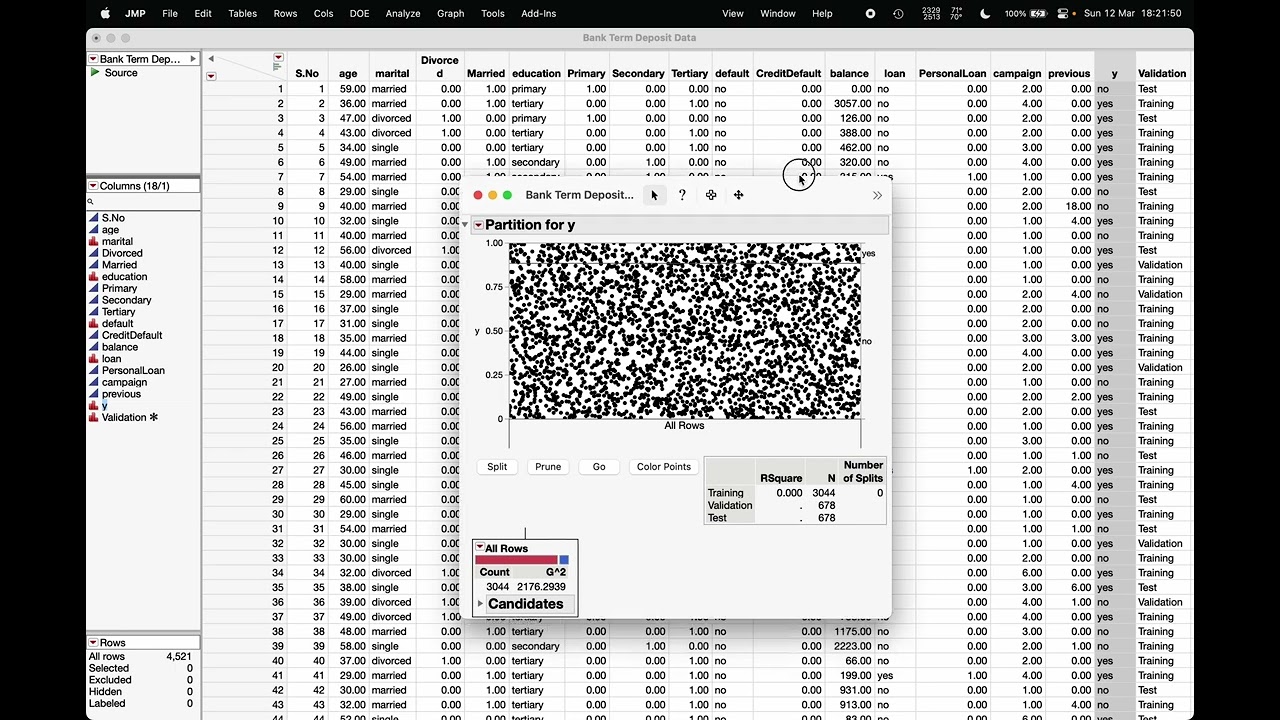Activate the help question mark tool
This screenshot has height=720, width=1280.
tap(682, 195)
